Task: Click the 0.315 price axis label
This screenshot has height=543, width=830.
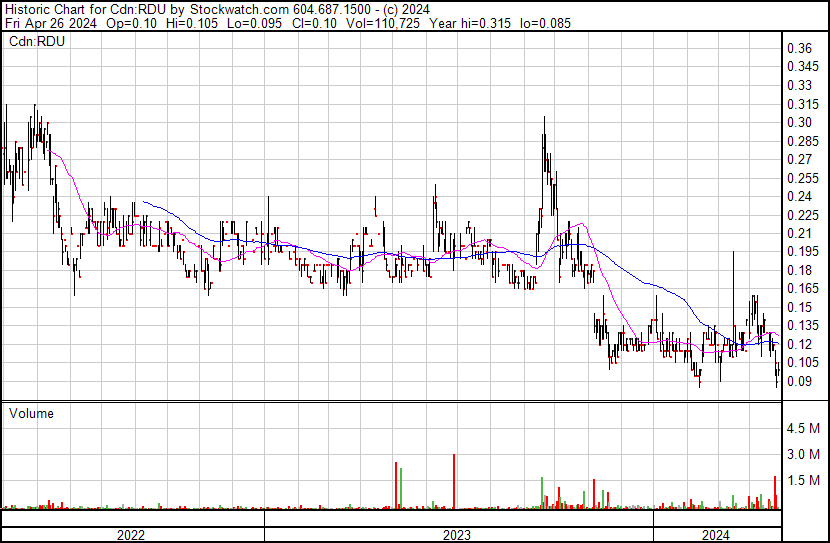Action: [803, 104]
